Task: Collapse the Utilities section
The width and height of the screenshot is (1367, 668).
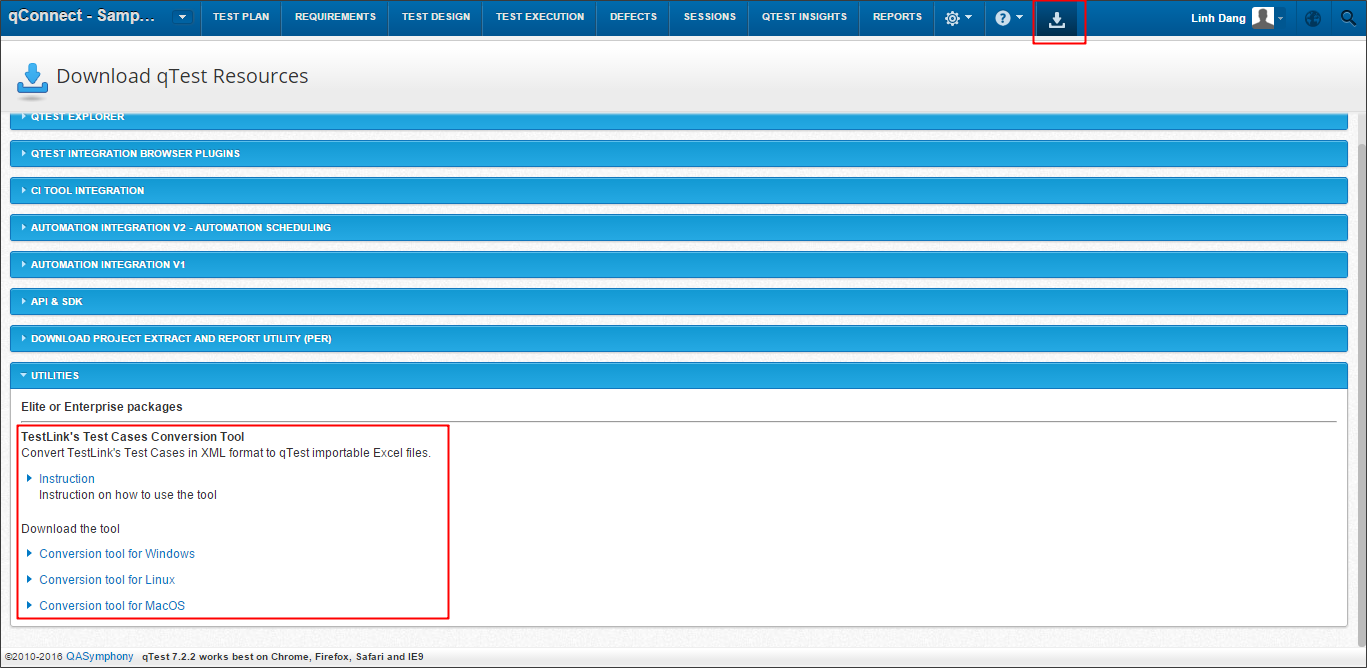Action: [x=679, y=376]
